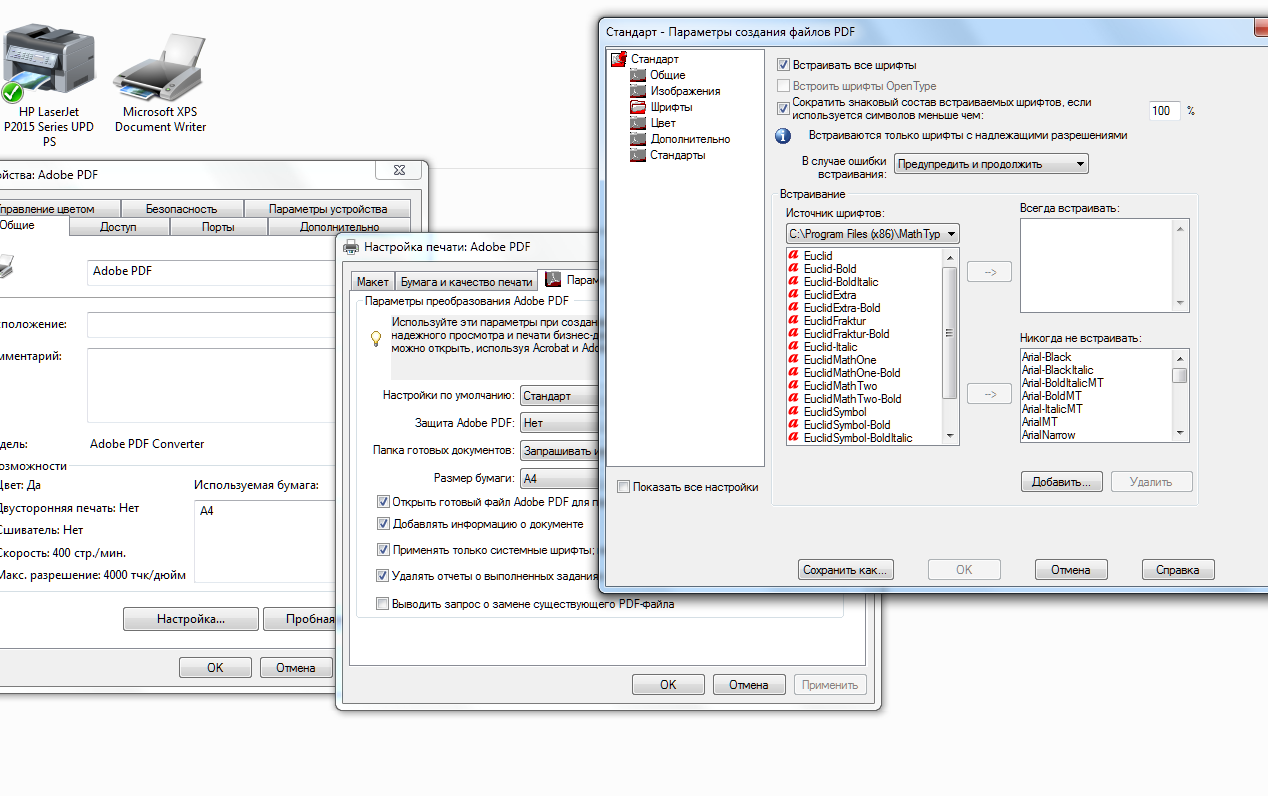1268x796 pixels.
Task: Click the Adobe PDF icon on the settings tab
Action: point(551,281)
